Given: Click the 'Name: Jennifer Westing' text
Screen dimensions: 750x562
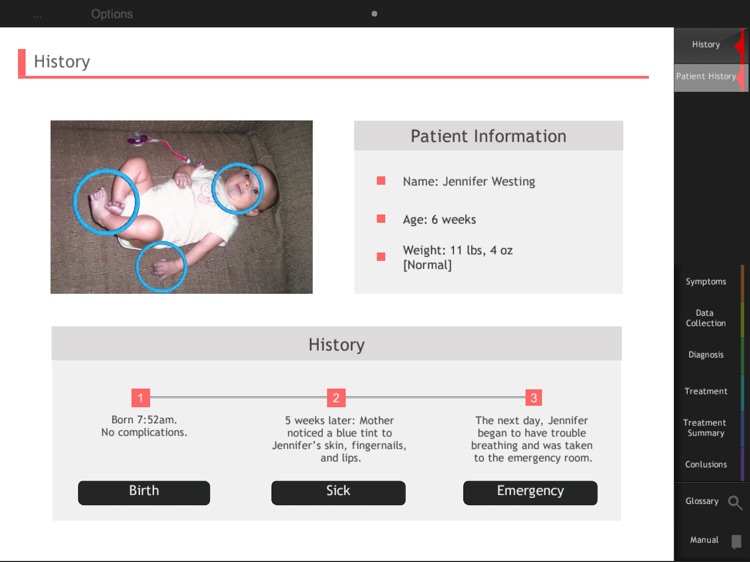Looking at the screenshot, I should 469,182.
